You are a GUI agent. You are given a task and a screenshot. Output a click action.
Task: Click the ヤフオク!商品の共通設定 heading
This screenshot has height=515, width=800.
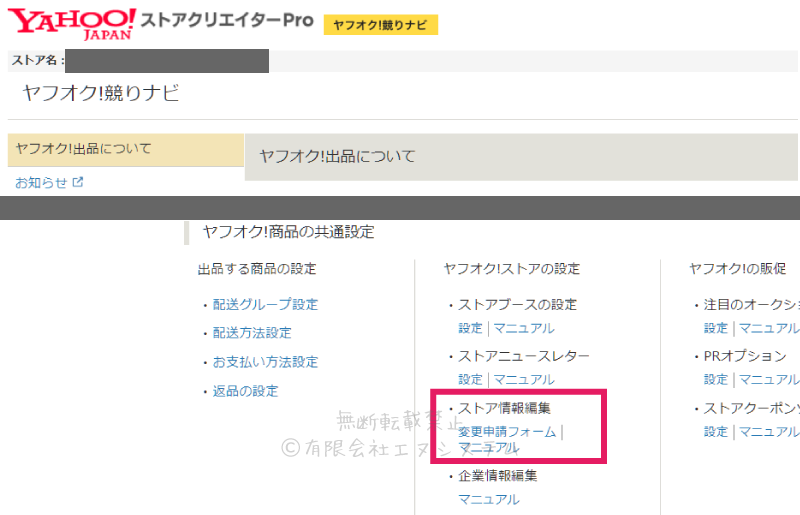288,232
